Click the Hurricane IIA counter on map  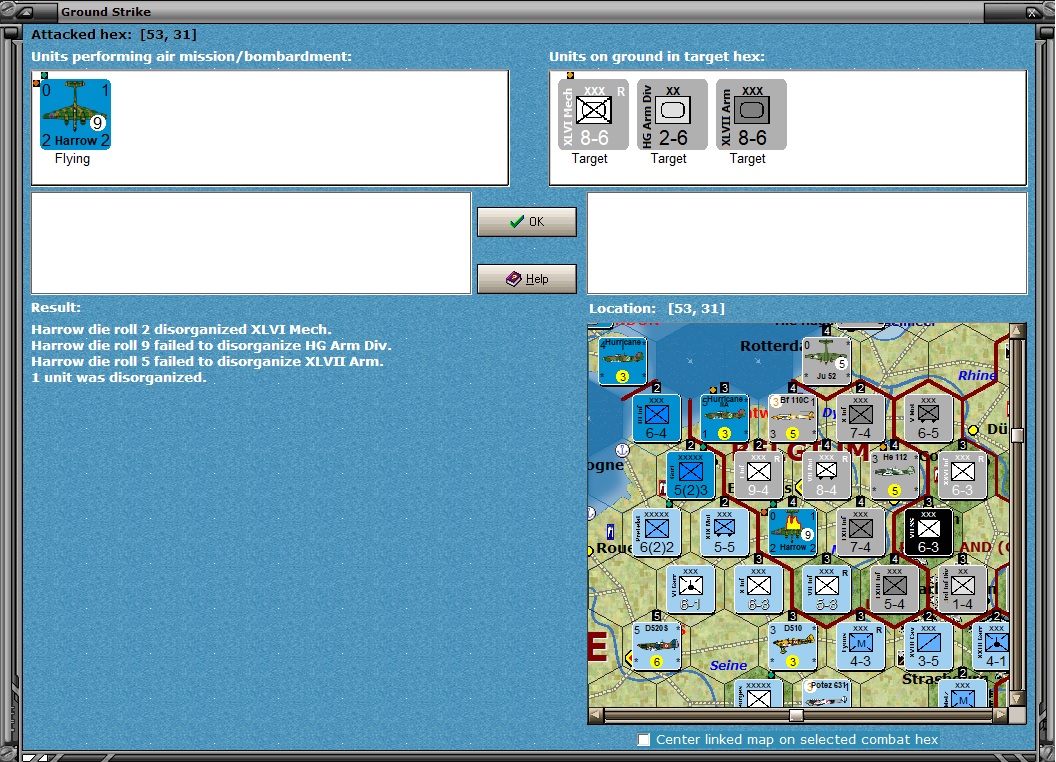point(724,418)
